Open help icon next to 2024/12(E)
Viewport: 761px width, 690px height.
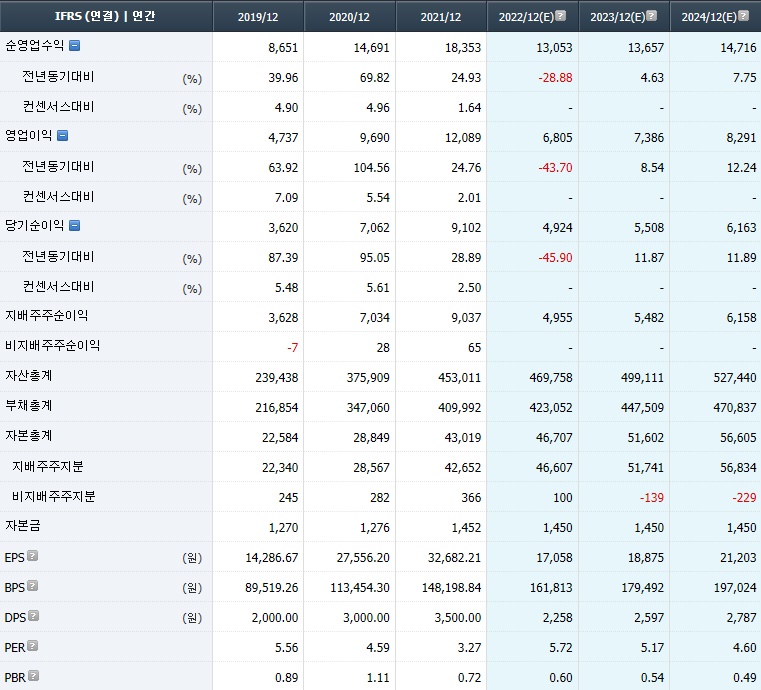click(743, 16)
